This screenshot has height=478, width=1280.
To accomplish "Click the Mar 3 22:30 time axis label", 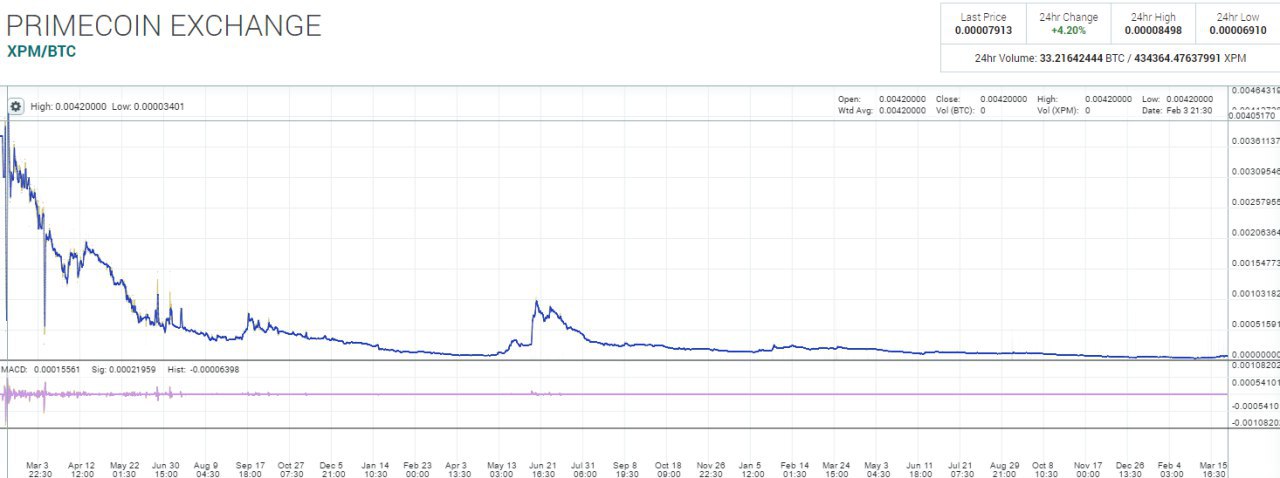I will coord(40,470).
